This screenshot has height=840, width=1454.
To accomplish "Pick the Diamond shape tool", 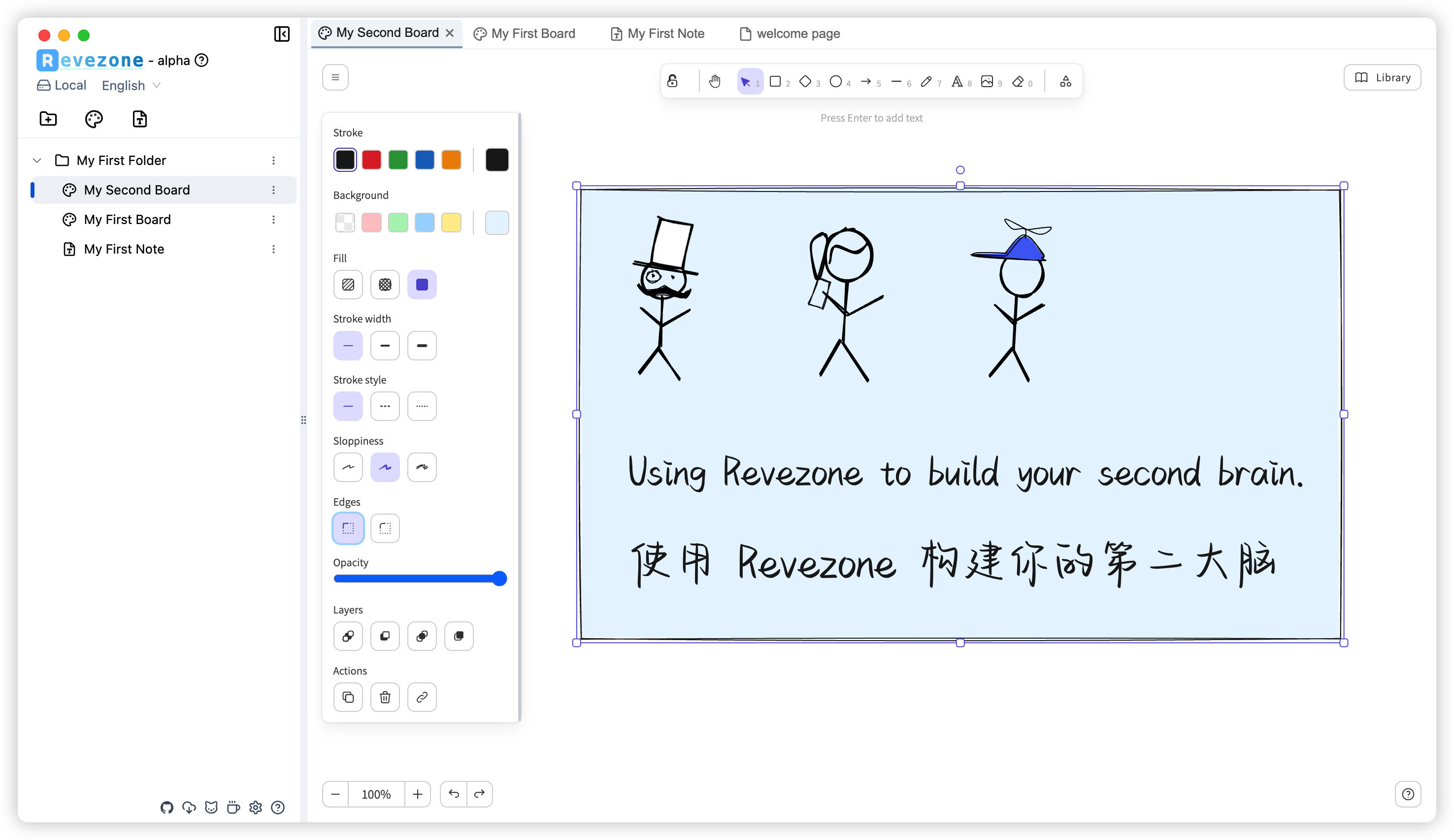I will point(805,81).
